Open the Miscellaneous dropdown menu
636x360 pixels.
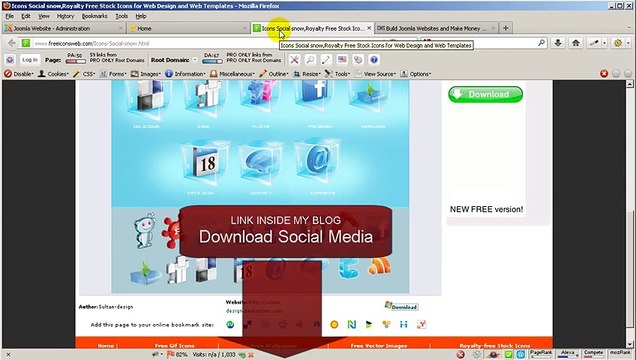[x=232, y=74]
